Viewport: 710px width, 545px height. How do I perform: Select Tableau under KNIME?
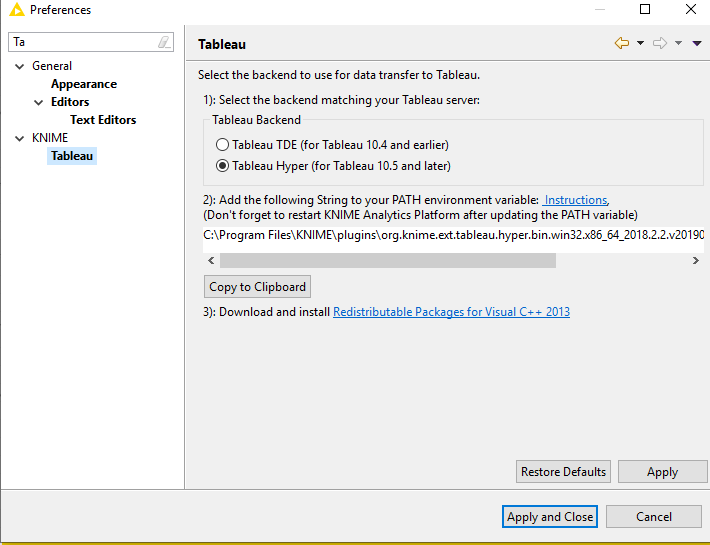pyautogui.click(x=72, y=156)
